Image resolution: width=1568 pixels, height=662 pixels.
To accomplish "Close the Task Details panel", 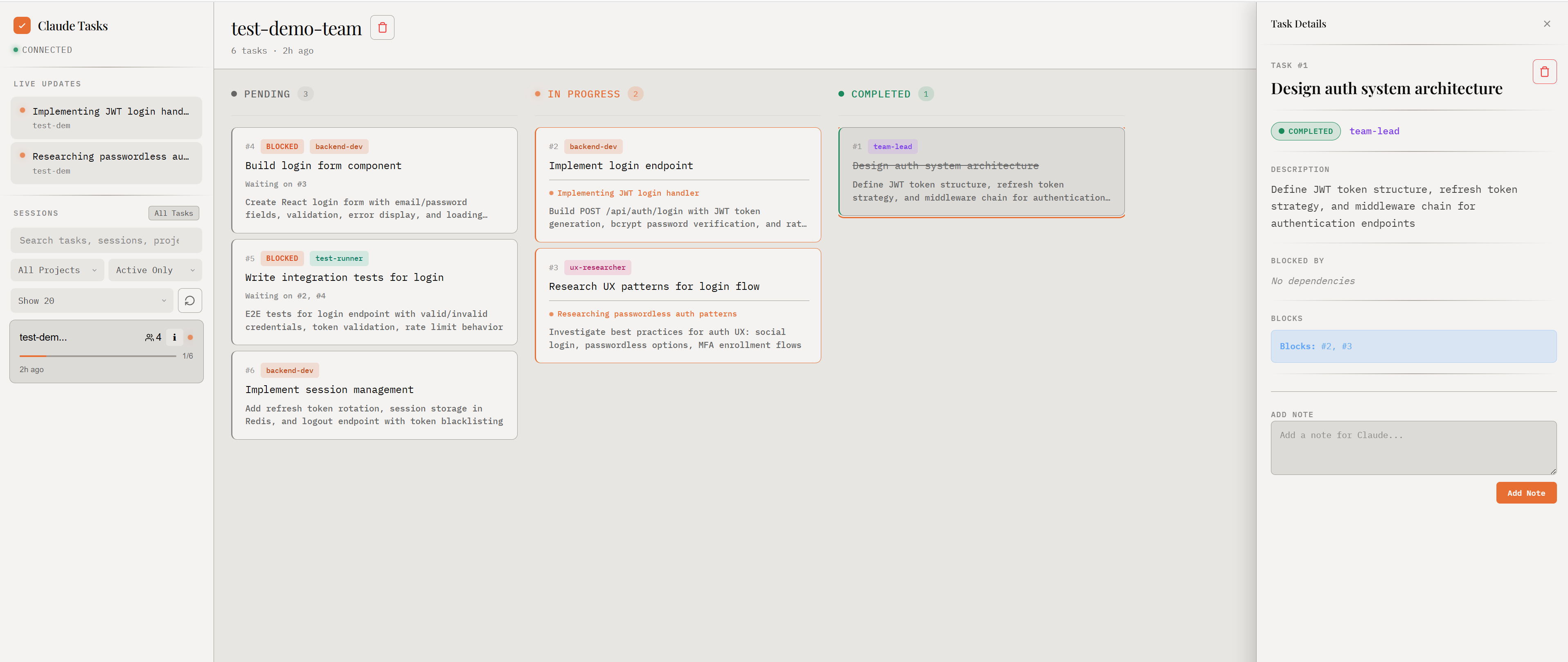I will [1547, 24].
